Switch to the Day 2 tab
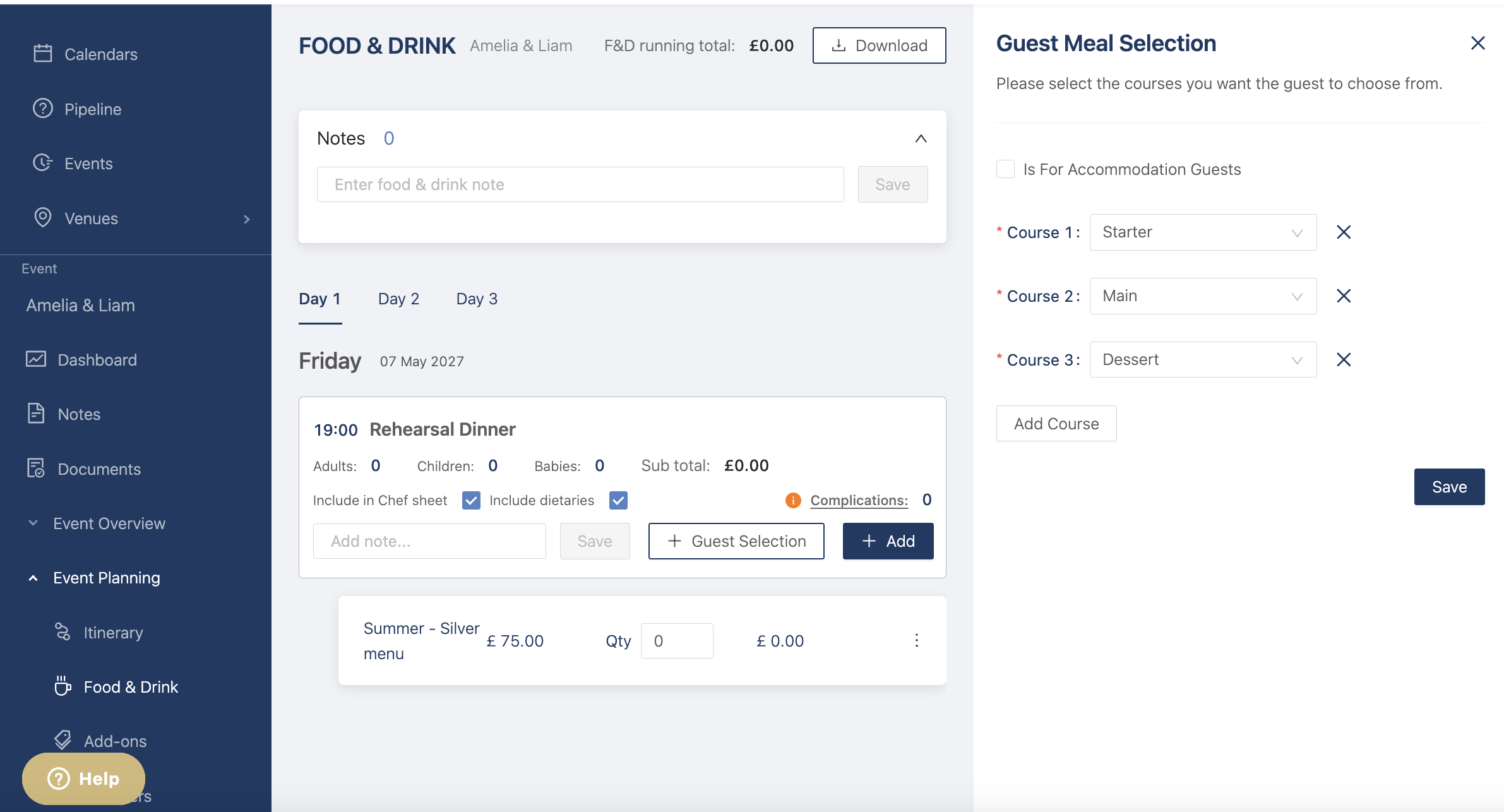This screenshot has width=1504, height=812. coord(398,299)
